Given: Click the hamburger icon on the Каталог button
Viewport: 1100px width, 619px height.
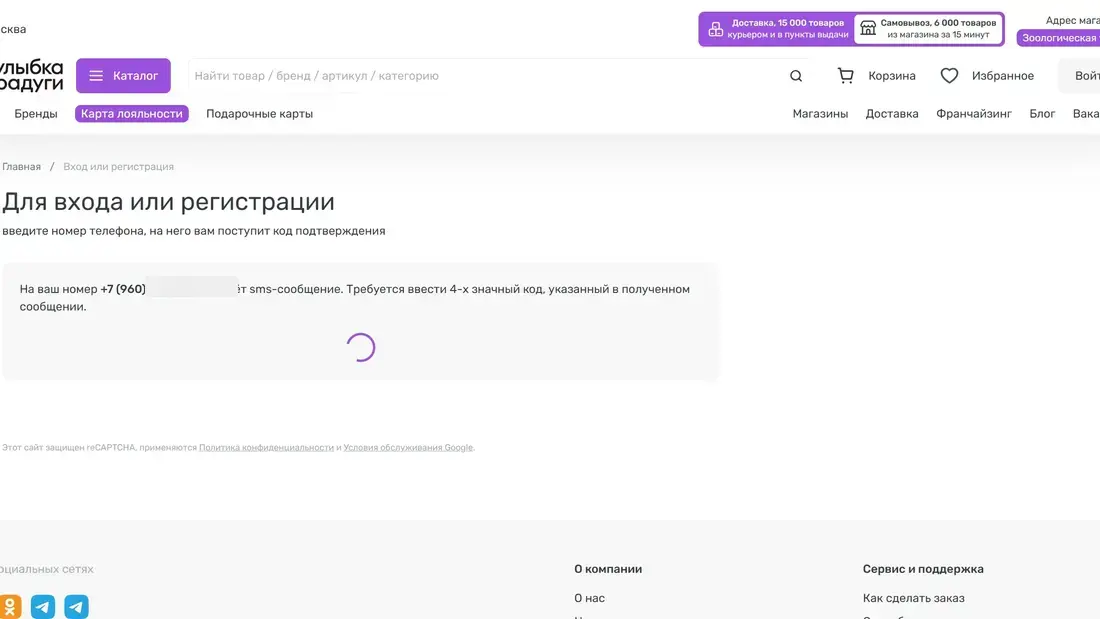Looking at the screenshot, I should click(96, 75).
